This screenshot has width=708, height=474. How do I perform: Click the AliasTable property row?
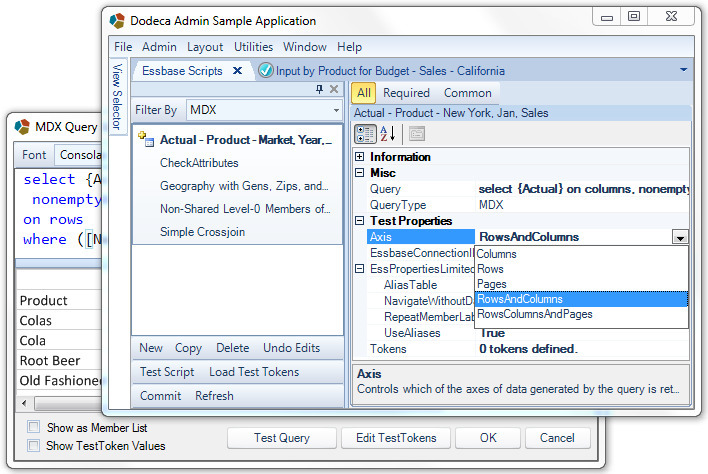pyautogui.click(x=420, y=285)
